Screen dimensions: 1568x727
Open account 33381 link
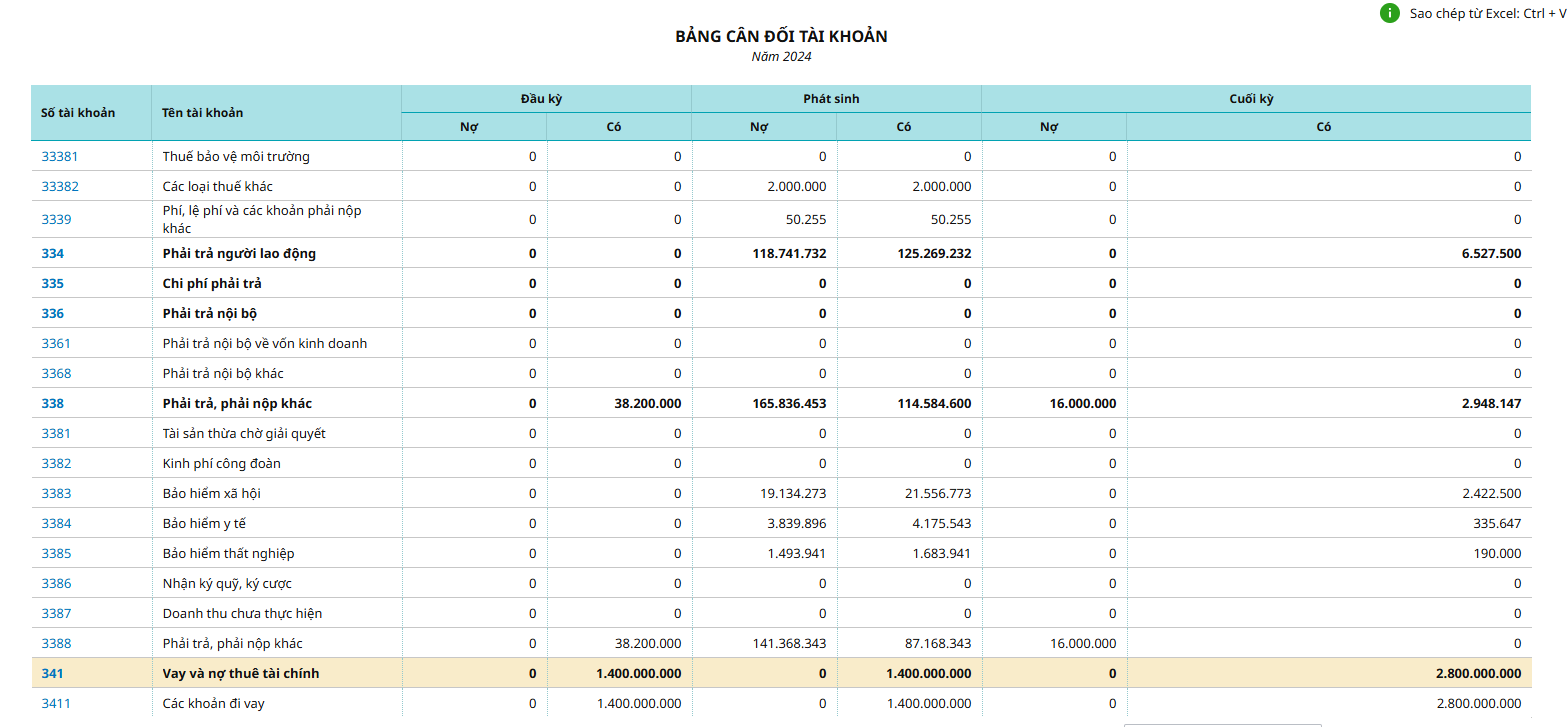[59, 157]
